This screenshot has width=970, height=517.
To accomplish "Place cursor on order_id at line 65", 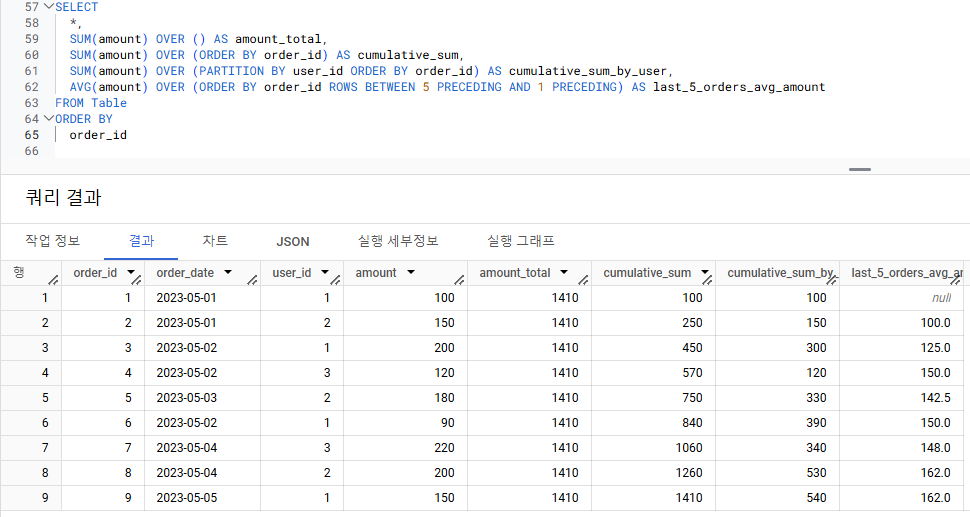I will pos(98,135).
